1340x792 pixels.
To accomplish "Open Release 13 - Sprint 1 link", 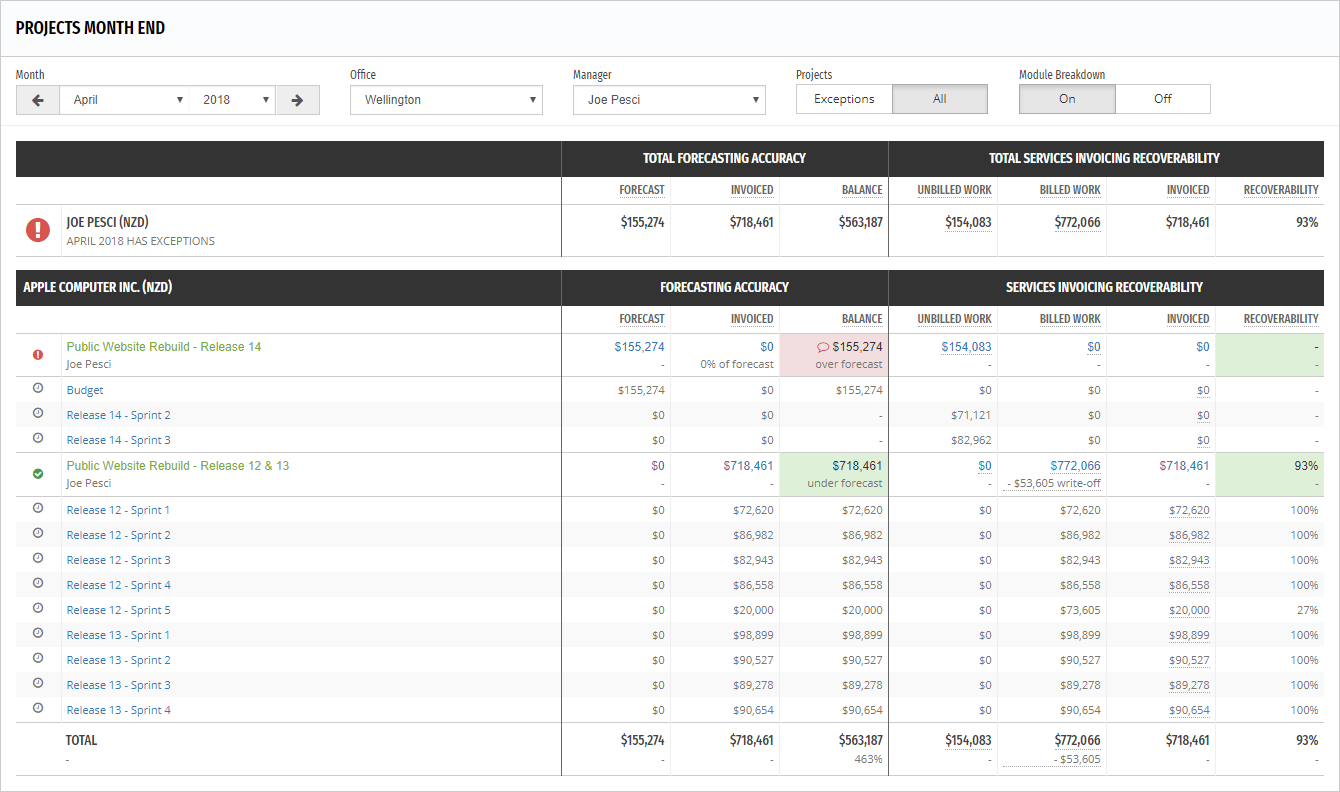I will (119, 635).
